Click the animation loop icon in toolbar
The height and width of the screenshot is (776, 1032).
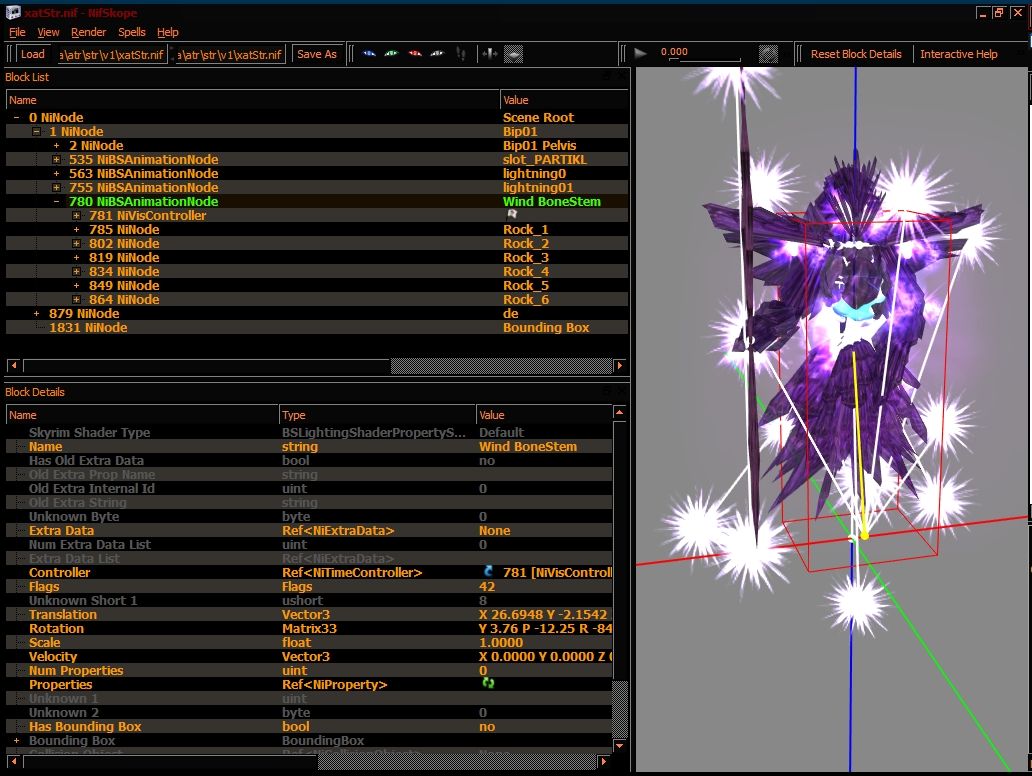(x=768, y=54)
